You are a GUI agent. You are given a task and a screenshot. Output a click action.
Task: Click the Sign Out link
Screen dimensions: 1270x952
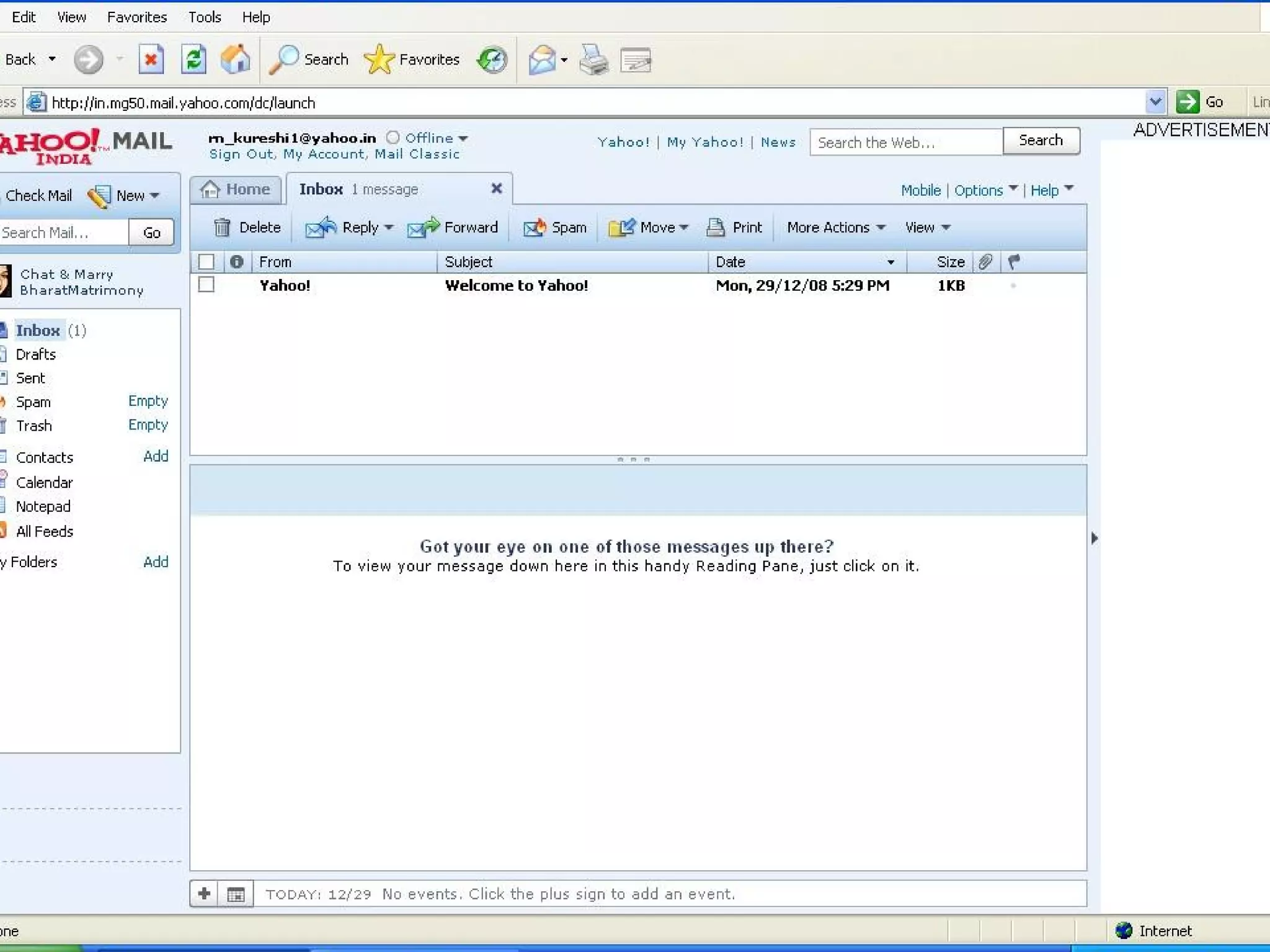pyautogui.click(x=241, y=154)
